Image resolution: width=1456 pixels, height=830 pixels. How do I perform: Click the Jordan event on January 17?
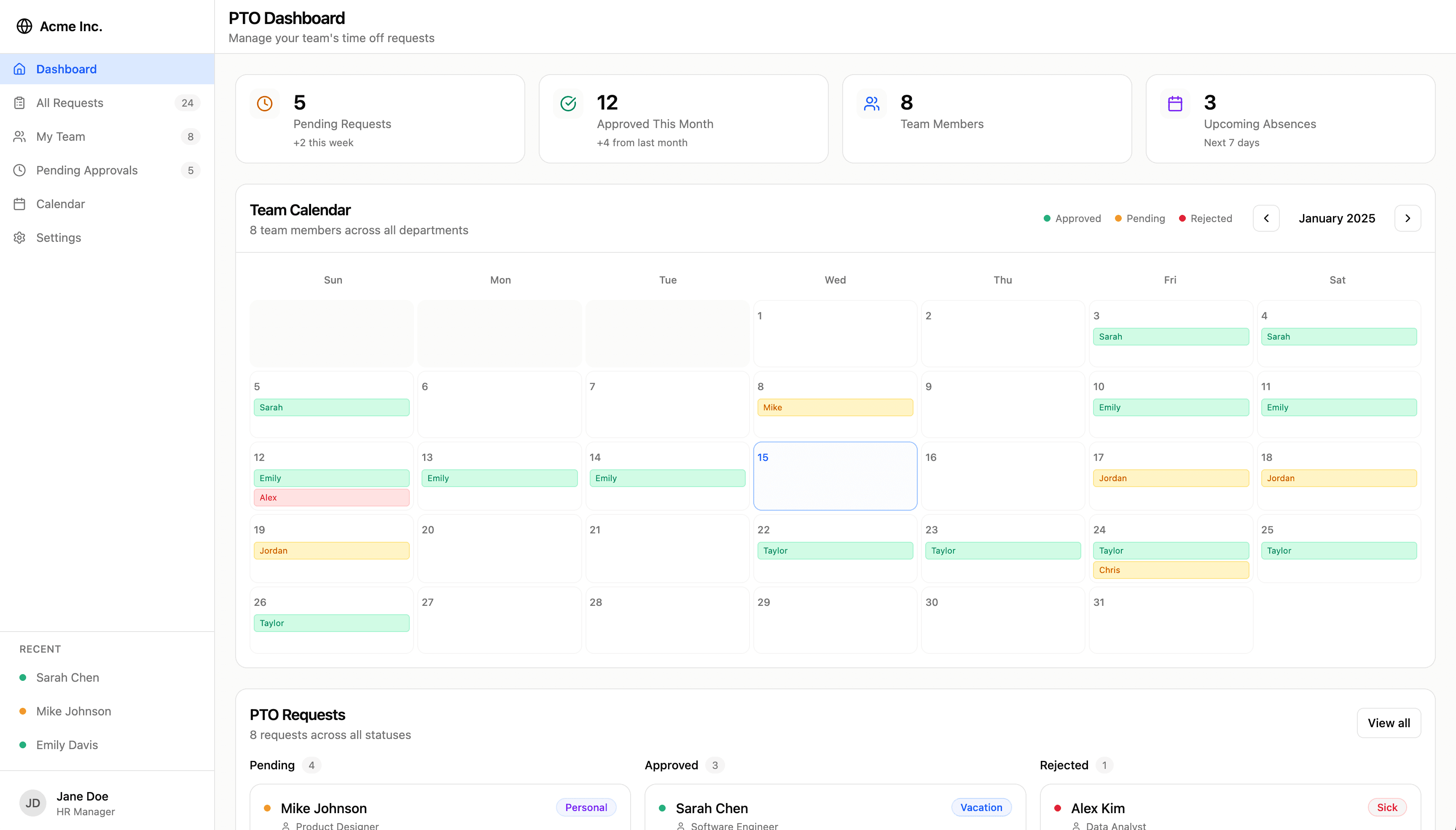pos(1171,478)
